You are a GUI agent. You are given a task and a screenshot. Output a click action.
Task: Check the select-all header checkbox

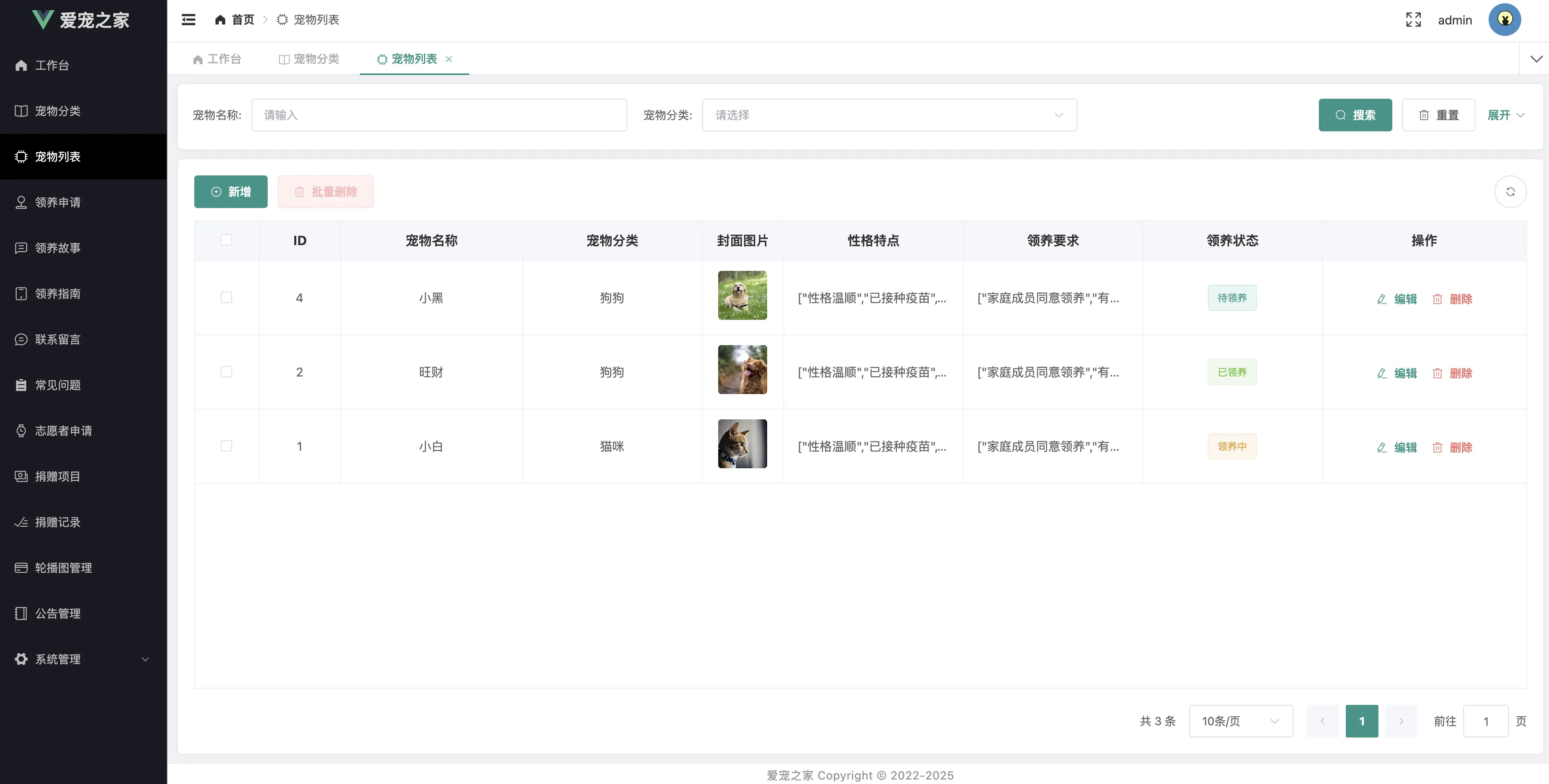(226, 240)
